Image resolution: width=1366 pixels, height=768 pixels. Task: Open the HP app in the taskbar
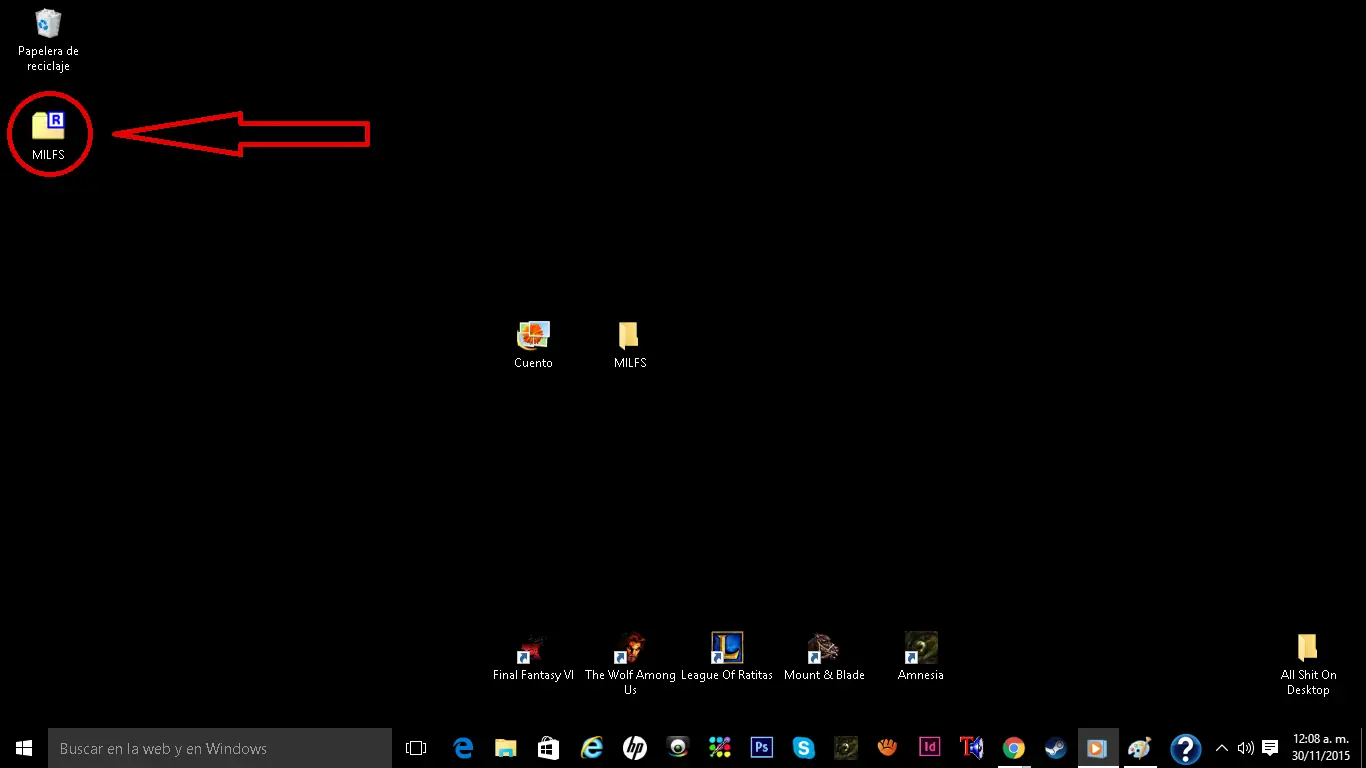pyautogui.click(x=635, y=748)
